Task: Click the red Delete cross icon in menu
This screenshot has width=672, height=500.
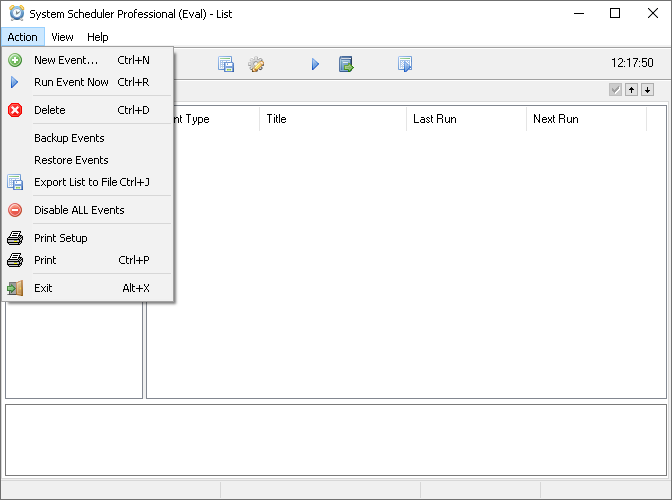Action: (x=15, y=110)
